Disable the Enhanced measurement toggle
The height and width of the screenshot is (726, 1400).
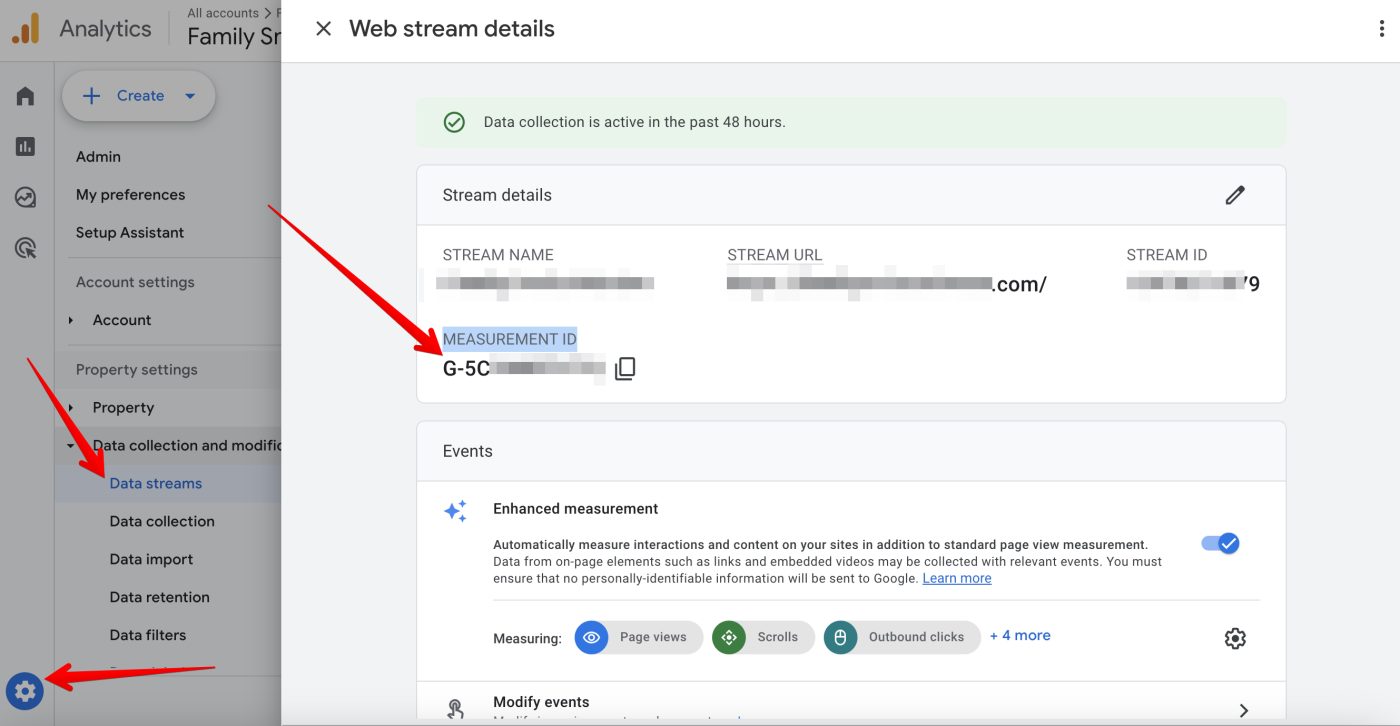click(1220, 543)
